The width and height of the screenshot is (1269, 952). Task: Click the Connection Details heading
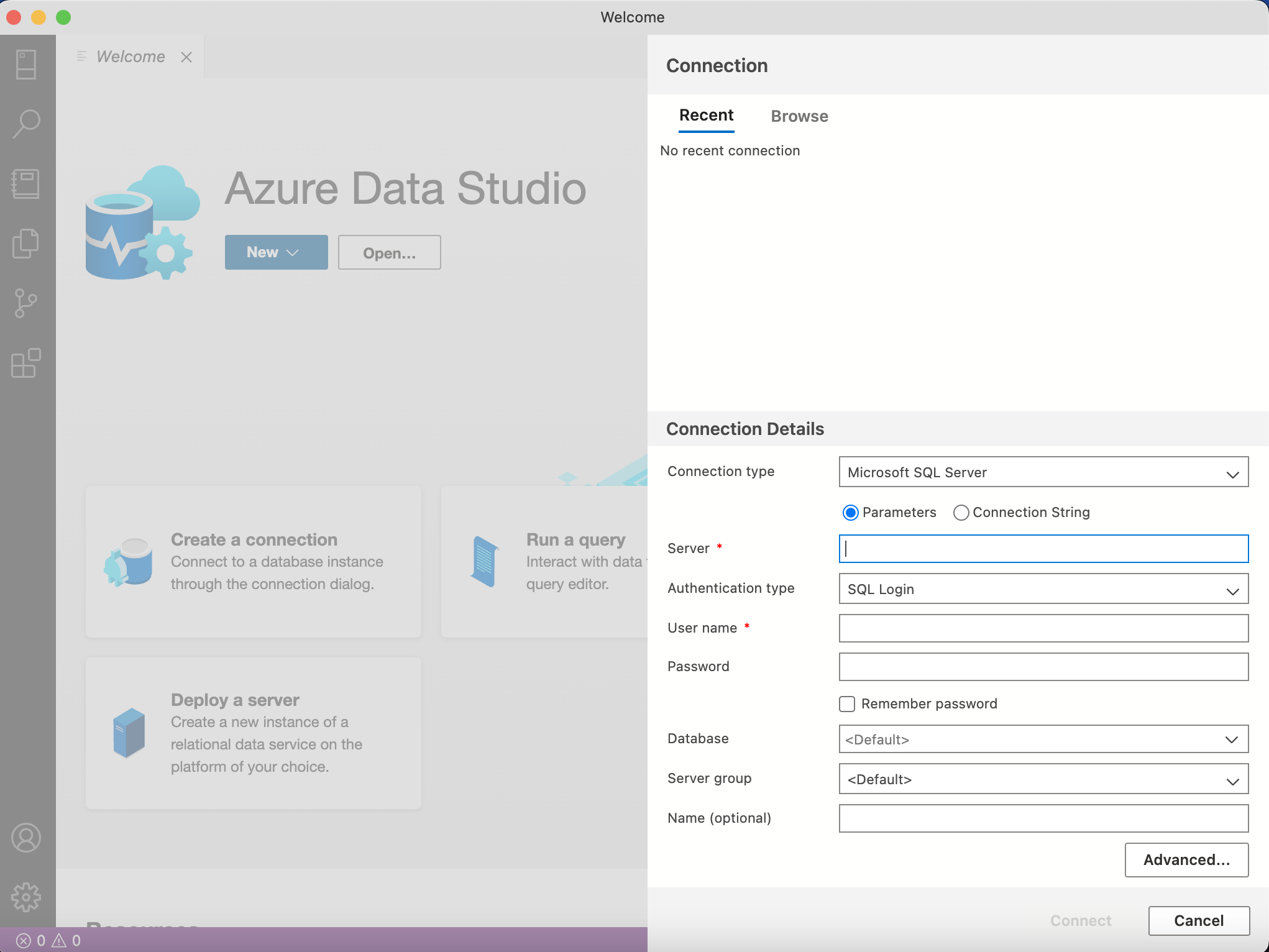click(745, 429)
